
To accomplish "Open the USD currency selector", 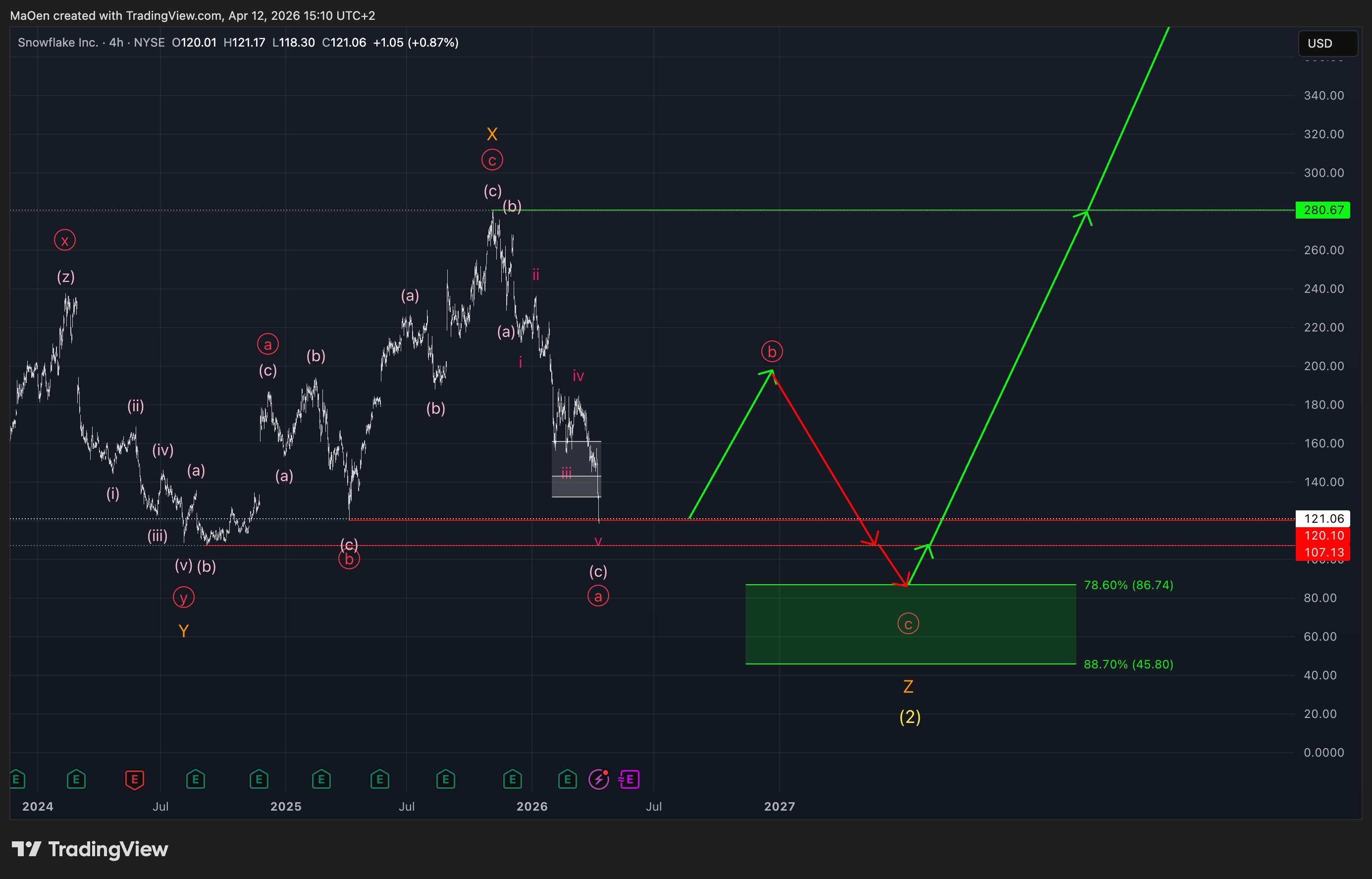I will coord(1327,44).
